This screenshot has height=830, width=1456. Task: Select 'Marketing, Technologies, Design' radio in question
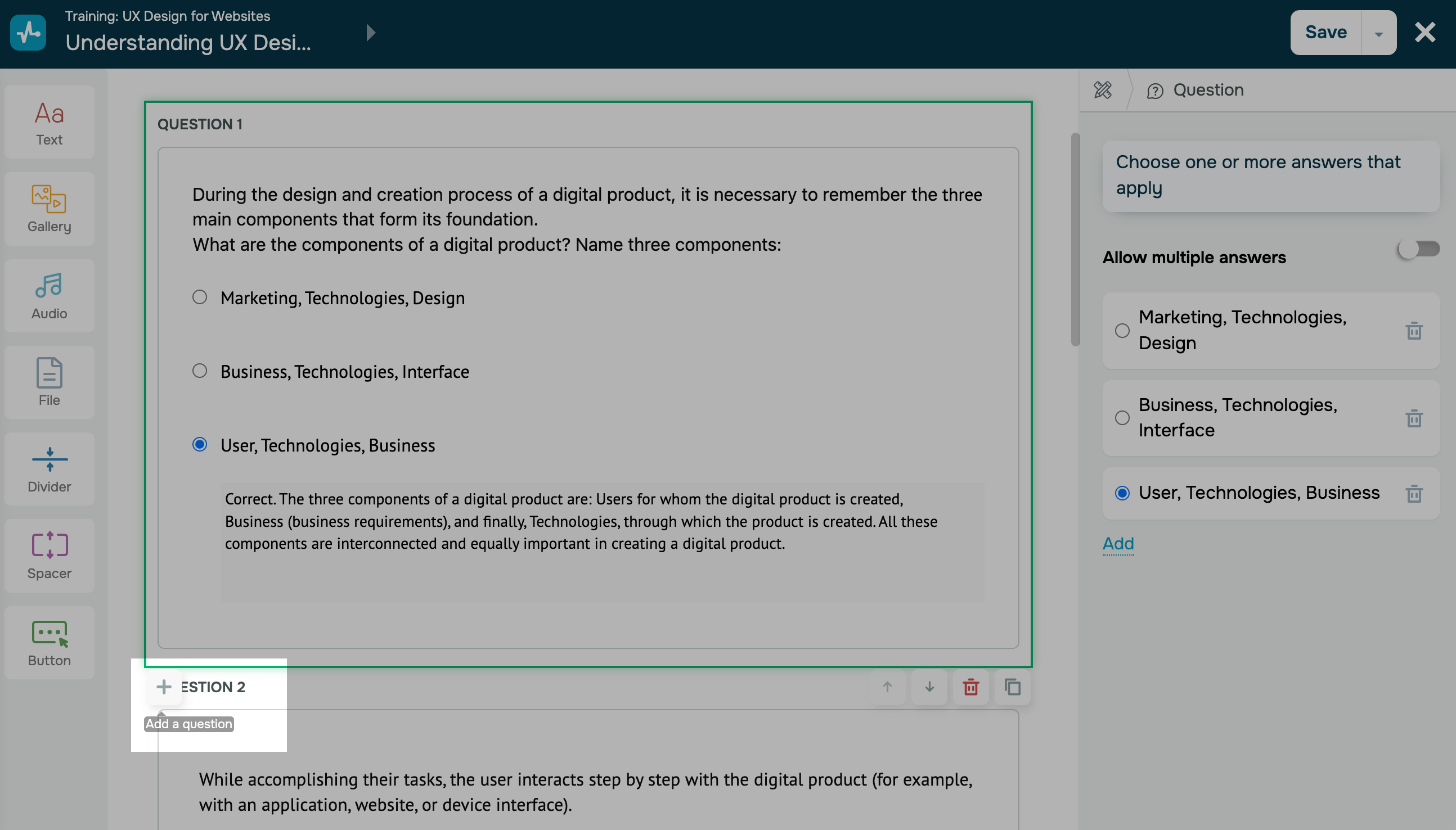tap(200, 297)
